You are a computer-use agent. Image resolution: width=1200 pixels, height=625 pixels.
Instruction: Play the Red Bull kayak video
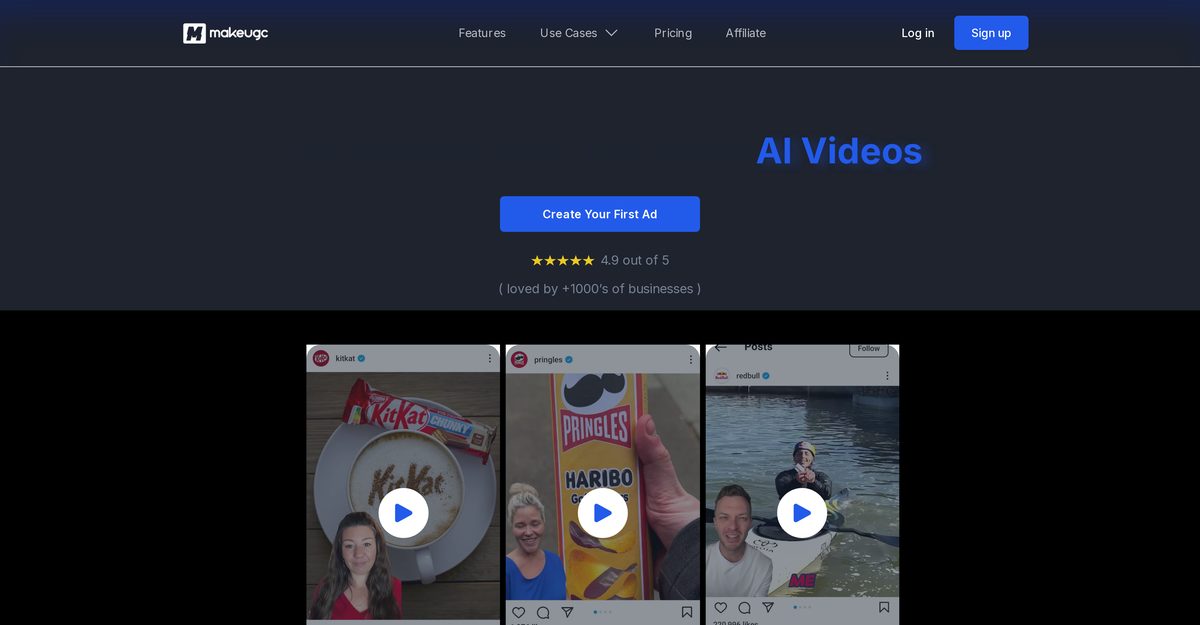[x=802, y=513]
